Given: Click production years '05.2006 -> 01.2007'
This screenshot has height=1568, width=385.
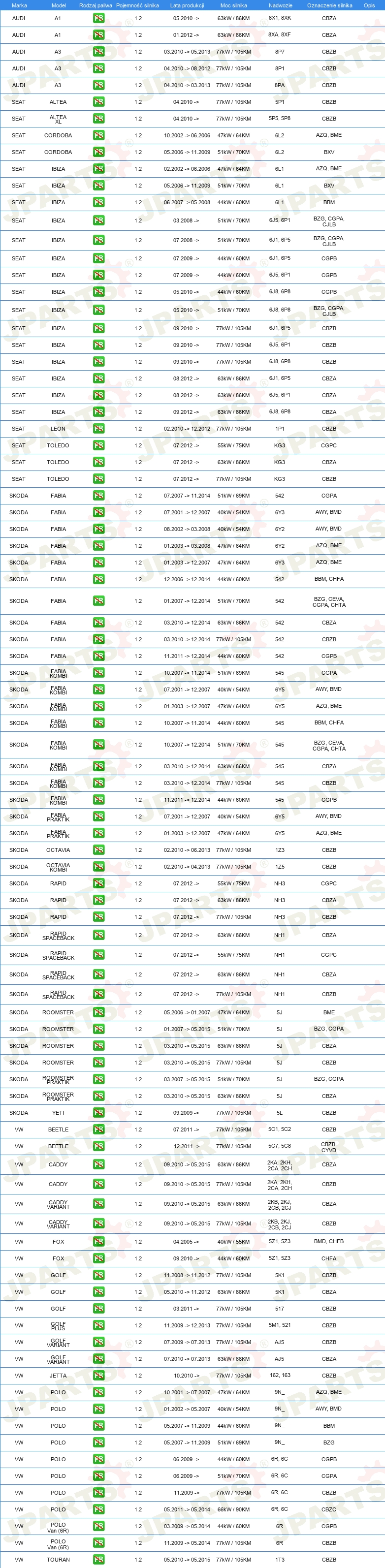Looking at the screenshot, I should click(x=187, y=1012).
